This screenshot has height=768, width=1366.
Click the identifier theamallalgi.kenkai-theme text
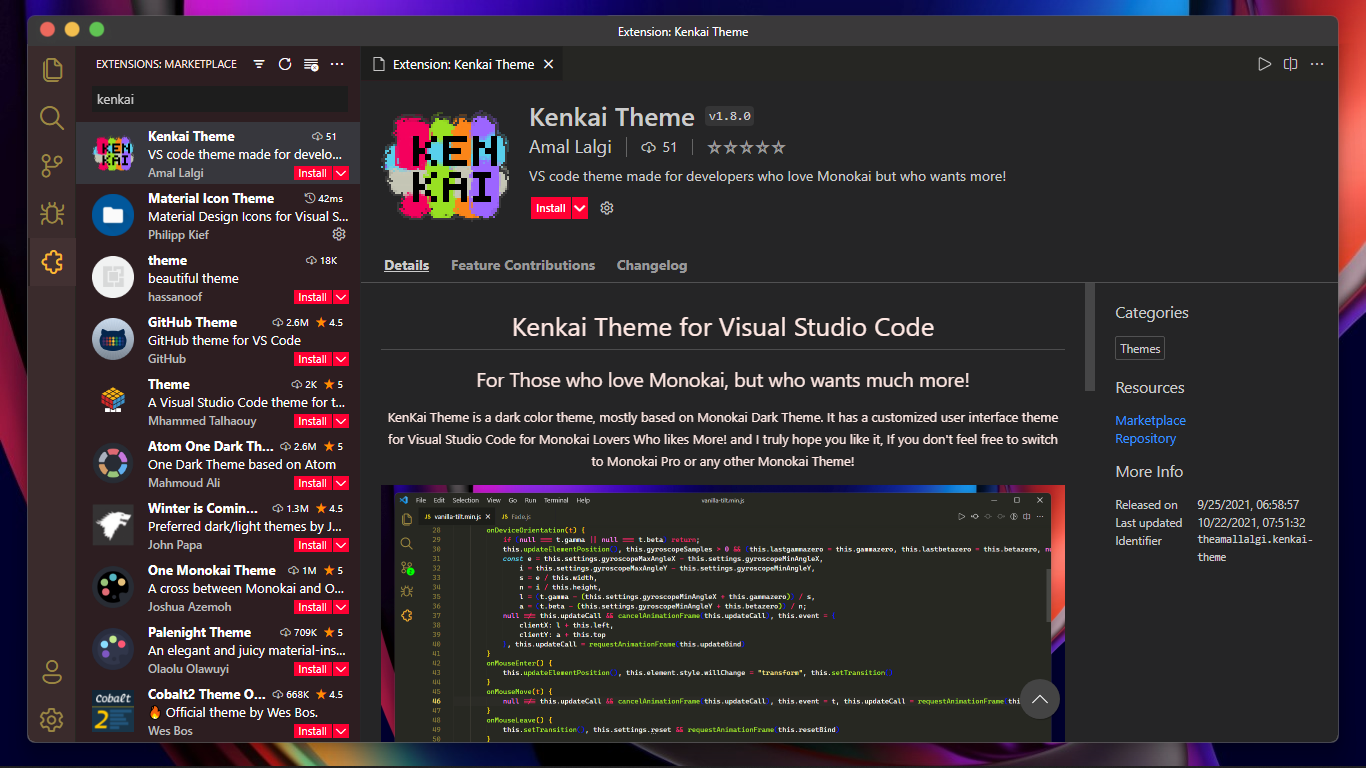pyautogui.click(x=1255, y=548)
